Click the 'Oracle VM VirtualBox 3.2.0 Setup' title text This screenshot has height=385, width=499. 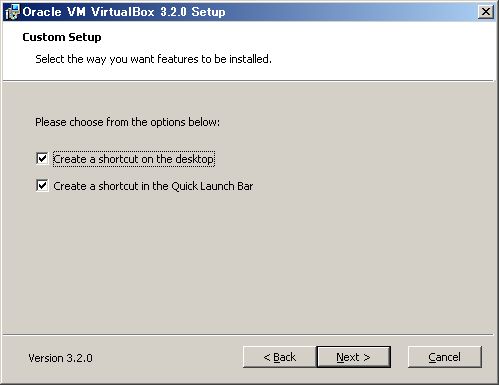click(x=124, y=12)
